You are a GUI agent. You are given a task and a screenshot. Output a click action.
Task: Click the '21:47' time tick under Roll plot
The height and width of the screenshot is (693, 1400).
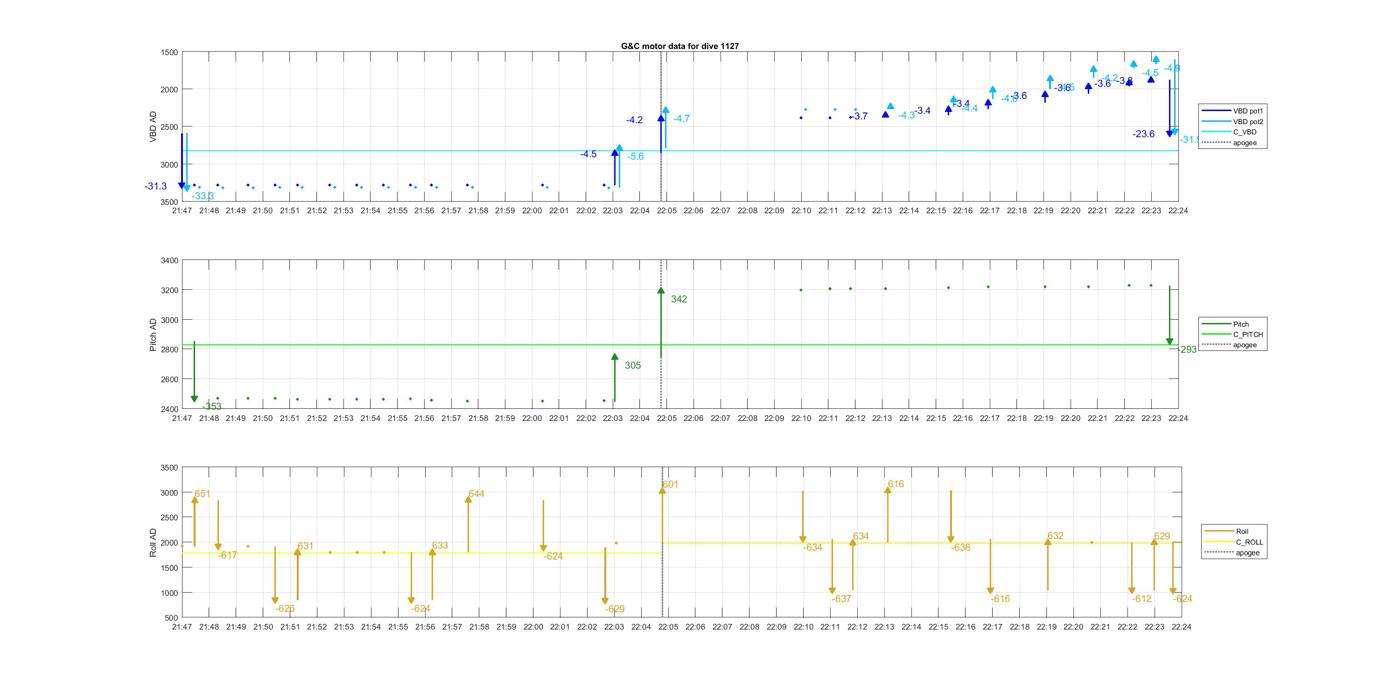click(x=182, y=627)
